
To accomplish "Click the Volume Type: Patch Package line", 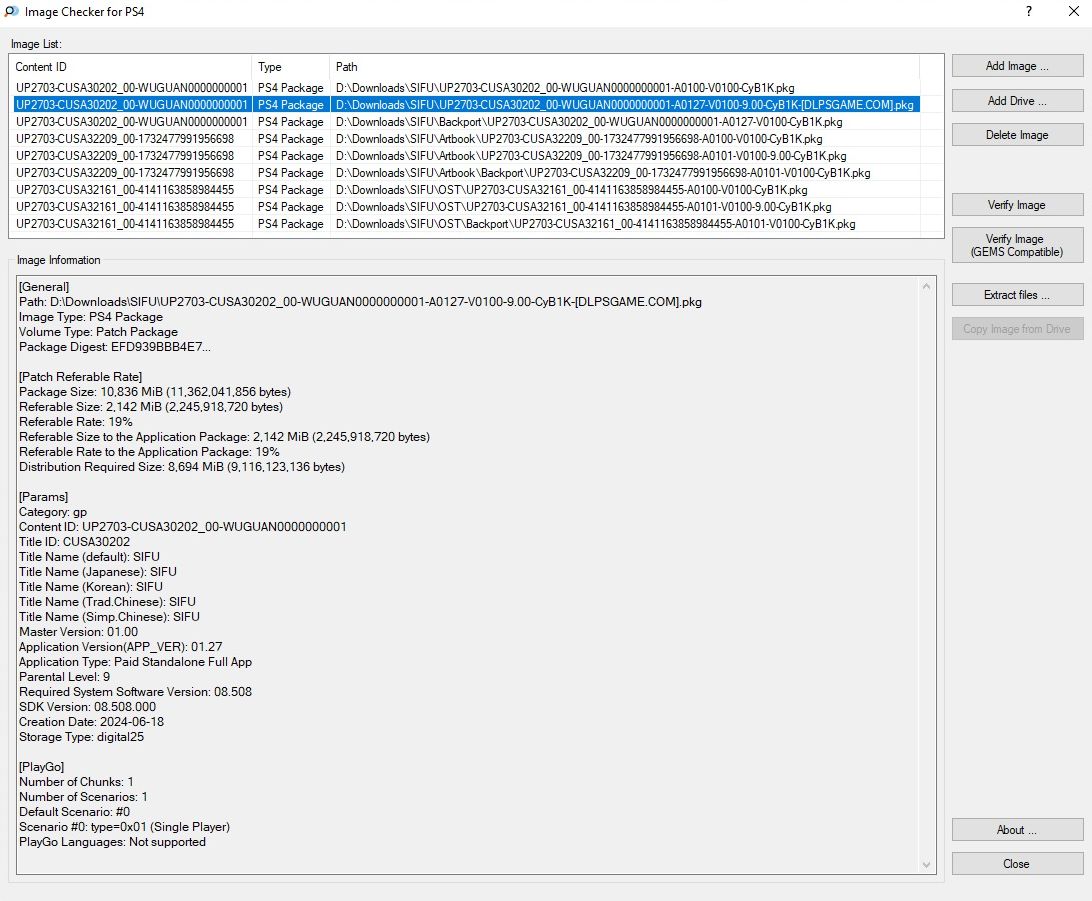I will coord(98,331).
